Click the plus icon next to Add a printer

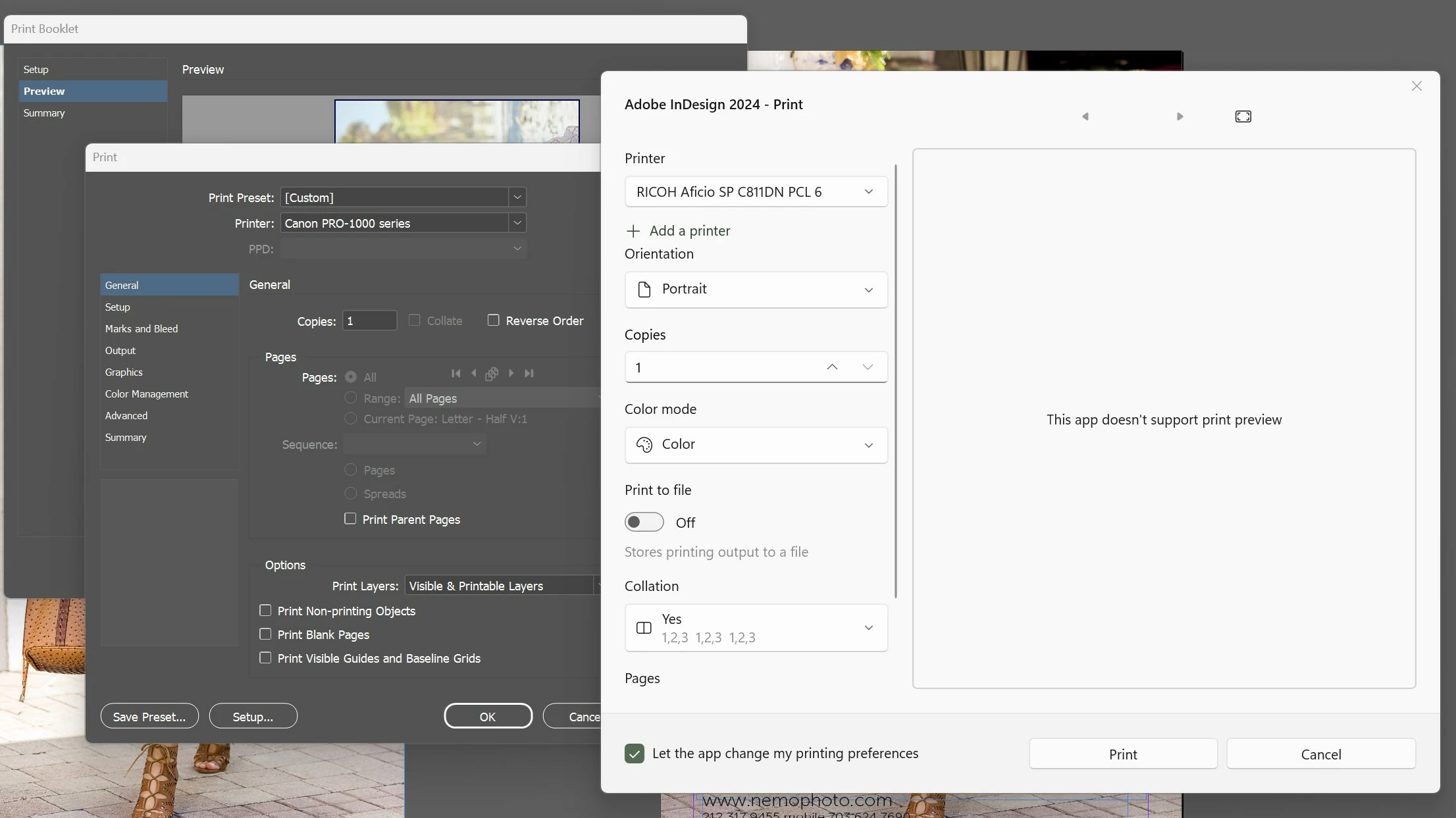click(633, 231)
